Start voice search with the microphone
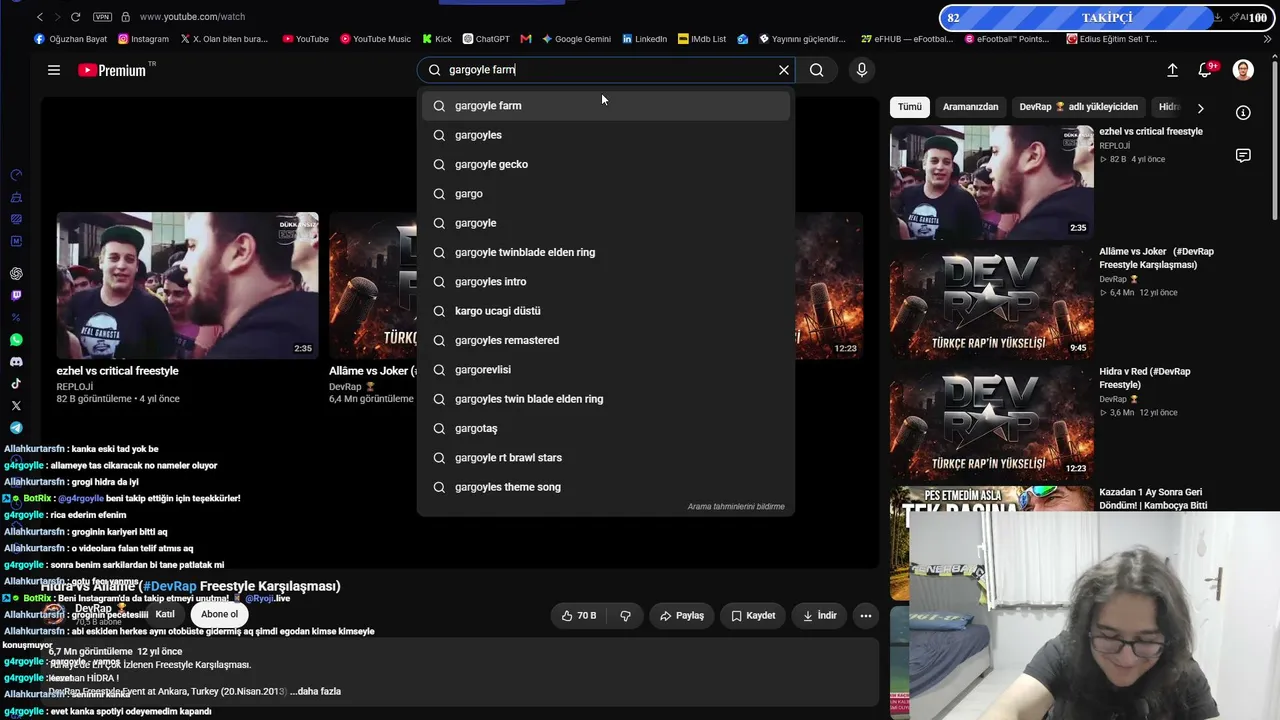 [x=862, y=70]
